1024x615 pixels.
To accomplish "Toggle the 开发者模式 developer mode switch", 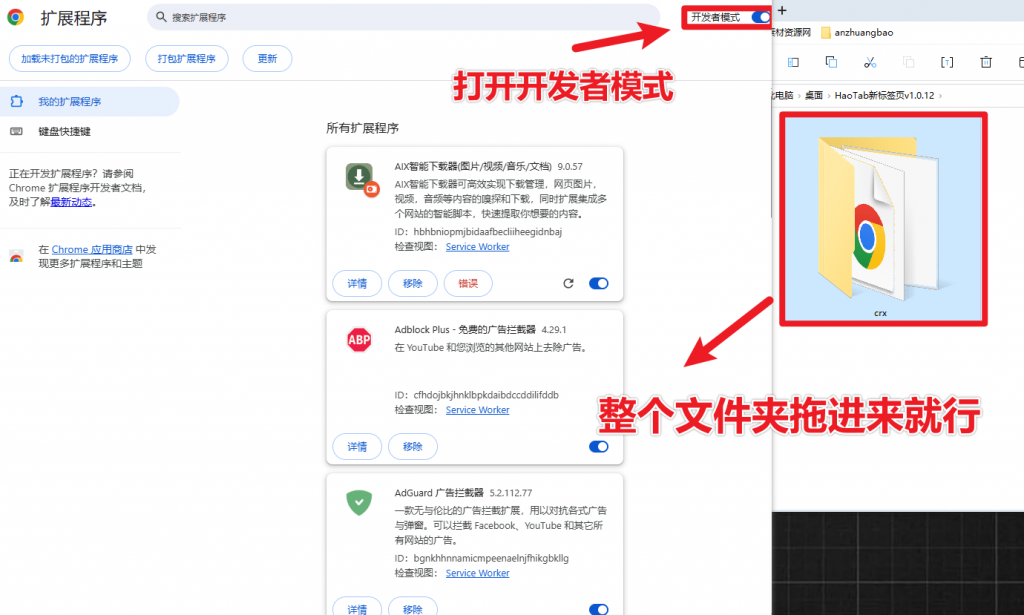I will coord(761,17).
